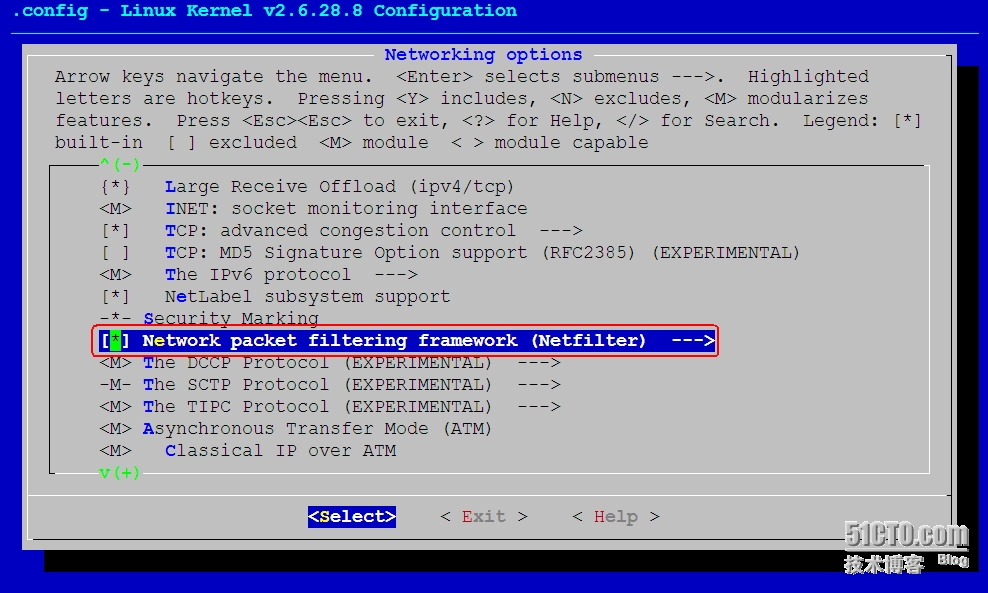988x593 pixels.
Task: Toggle Netfilter framework [*] checkbox
Action: tap(115, 341)
